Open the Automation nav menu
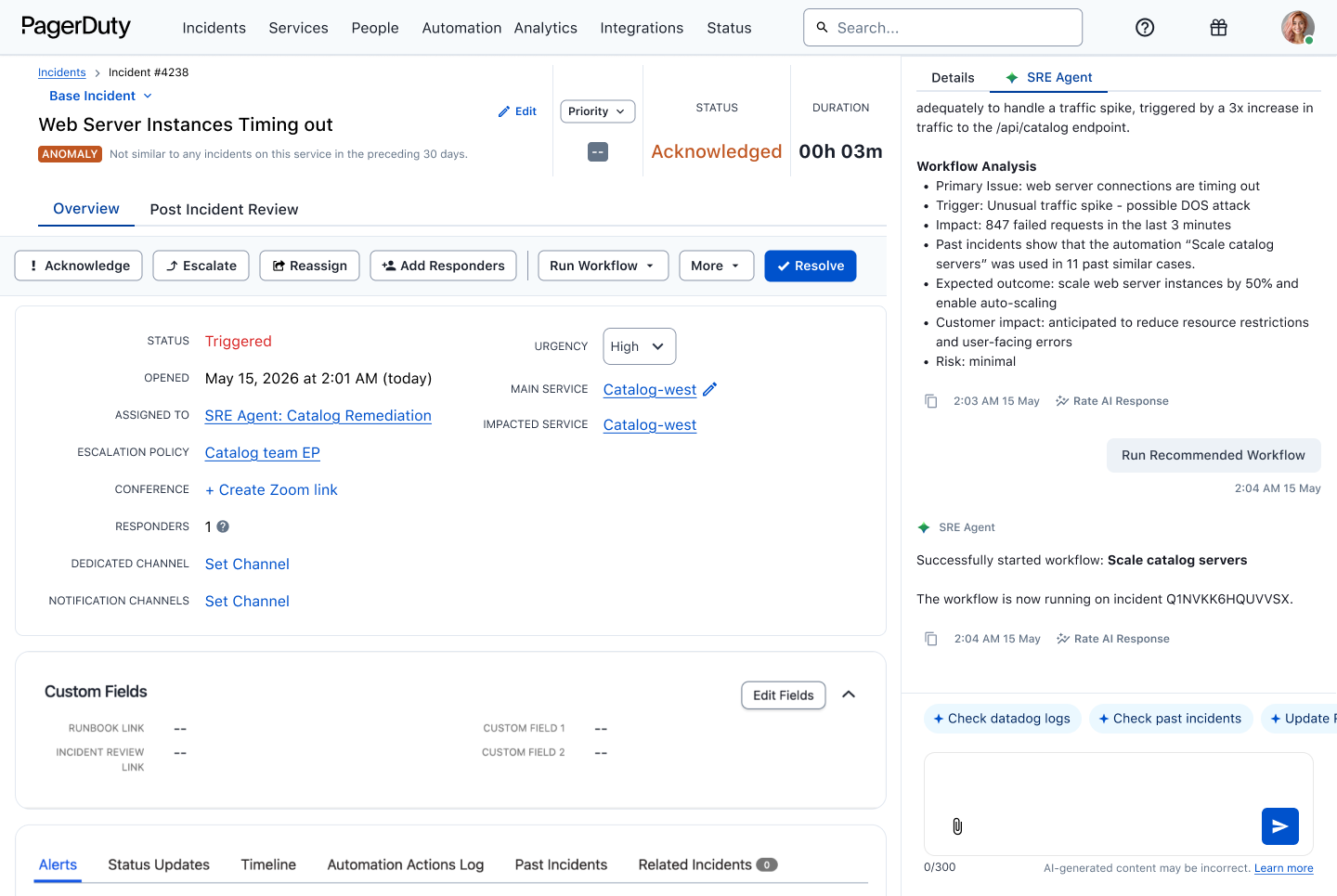The image size is (1337, 896). (461, 28)
